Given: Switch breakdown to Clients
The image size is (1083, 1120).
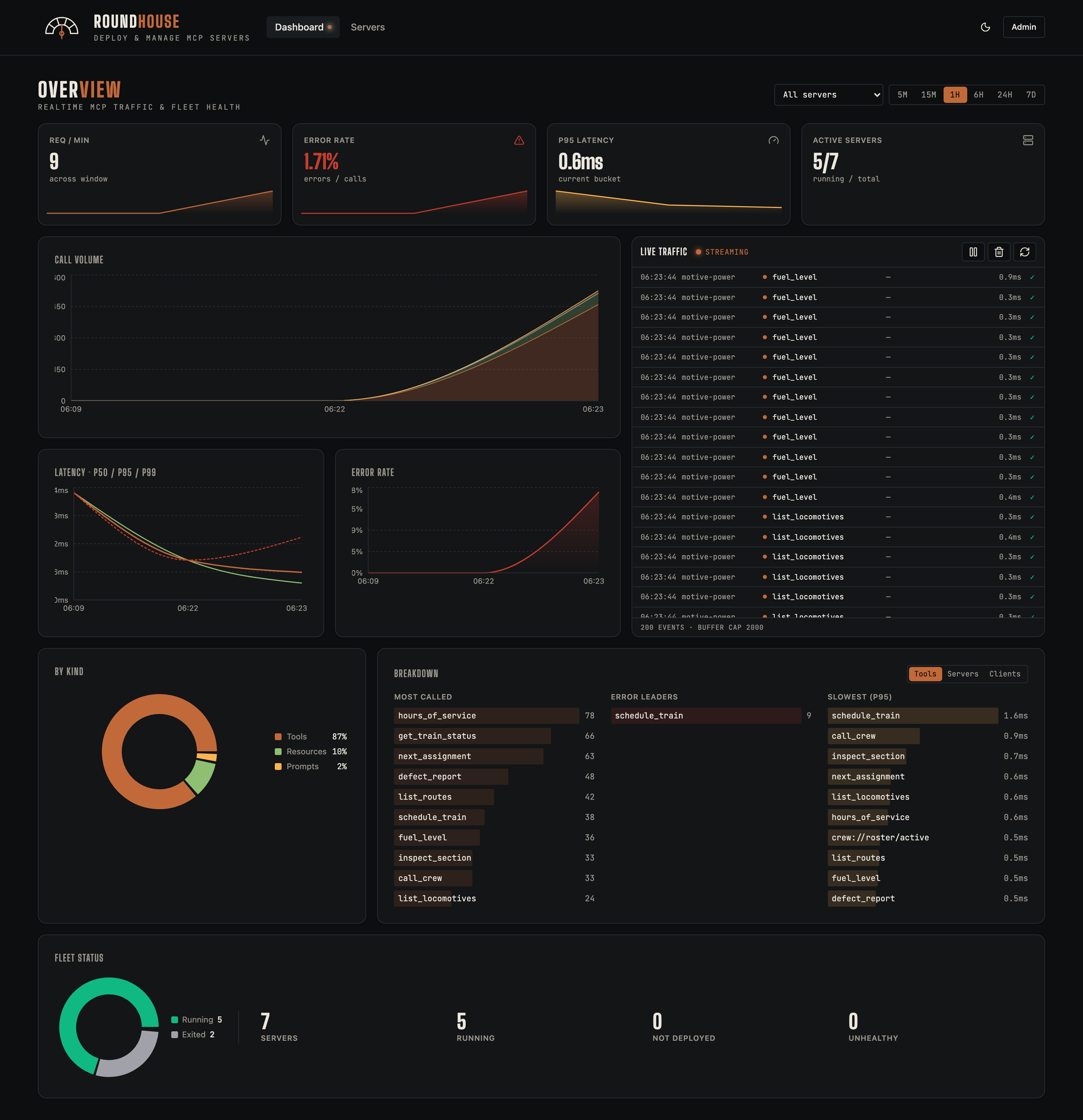Looking at the screenshot, I should (x=1005, y=674).
